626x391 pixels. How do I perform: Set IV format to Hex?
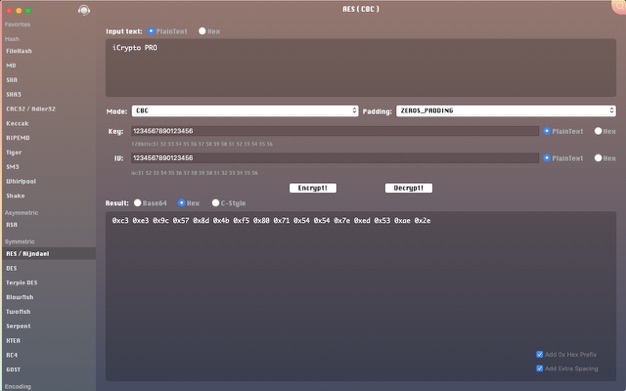pos(605,158)
